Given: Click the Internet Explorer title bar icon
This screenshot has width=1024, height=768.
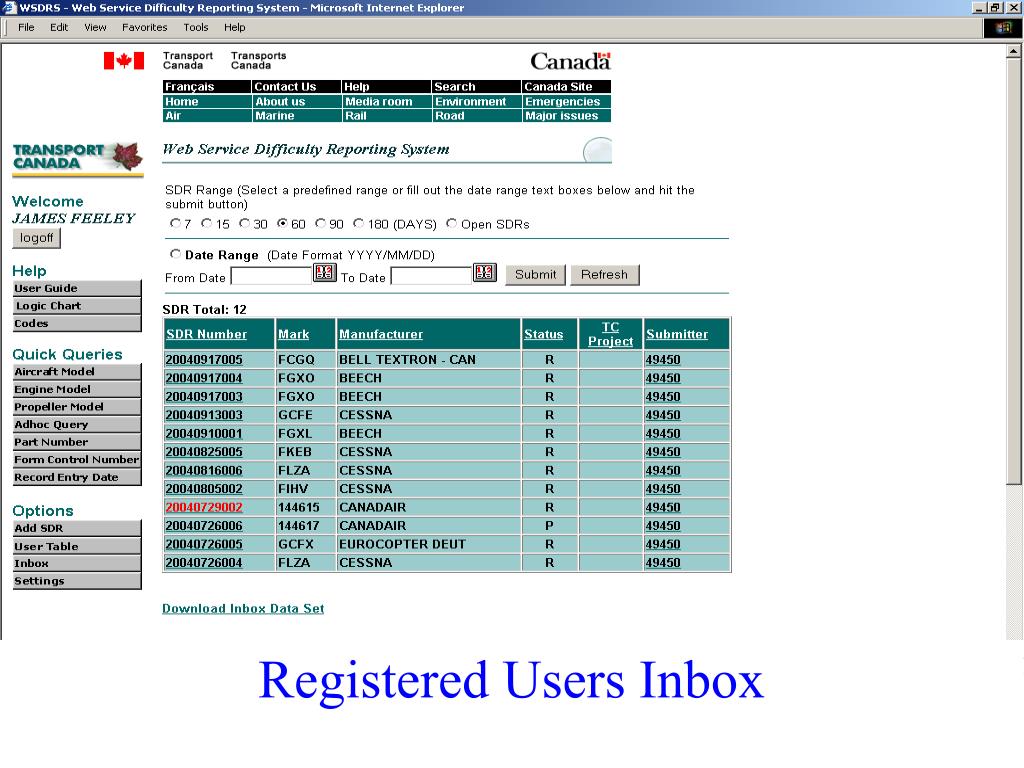Looking at the screenshot, I should pyautogui.click(x=10, y=8).
